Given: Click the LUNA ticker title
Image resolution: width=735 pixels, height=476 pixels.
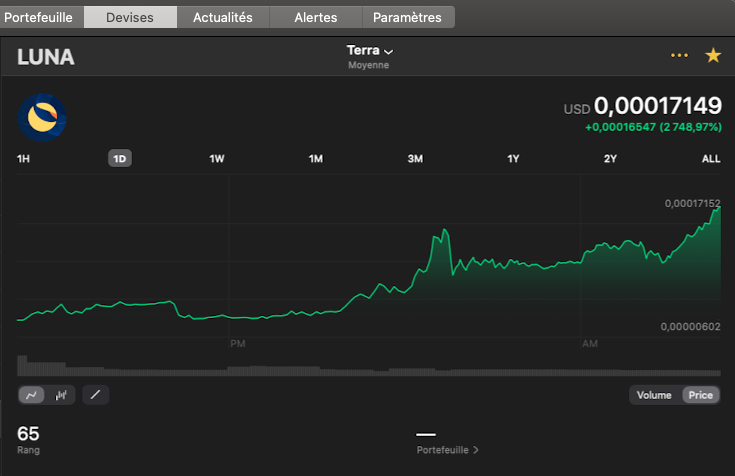Looking at the screenshot, I should coord(46,57).
